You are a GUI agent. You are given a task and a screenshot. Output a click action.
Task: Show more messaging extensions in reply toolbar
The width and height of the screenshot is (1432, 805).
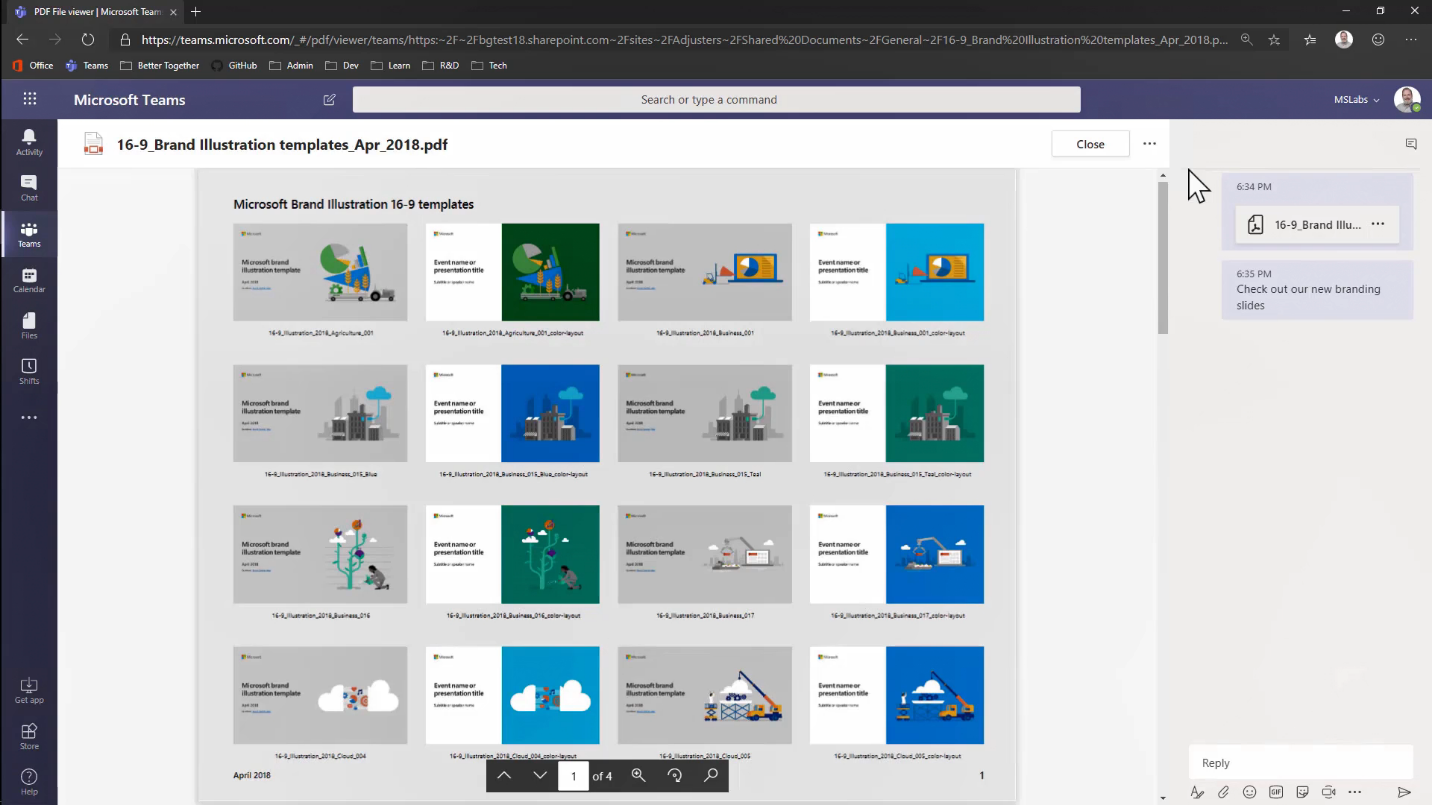coord(1355,792)
